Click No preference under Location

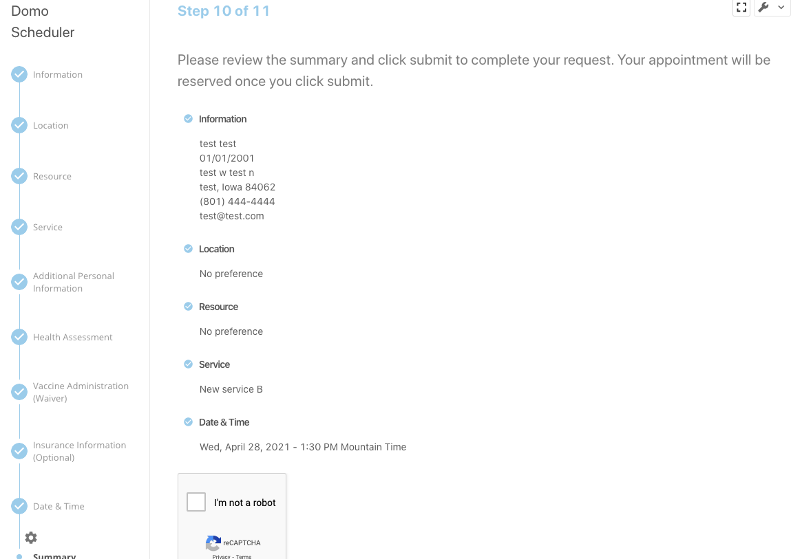pos(231,274)
